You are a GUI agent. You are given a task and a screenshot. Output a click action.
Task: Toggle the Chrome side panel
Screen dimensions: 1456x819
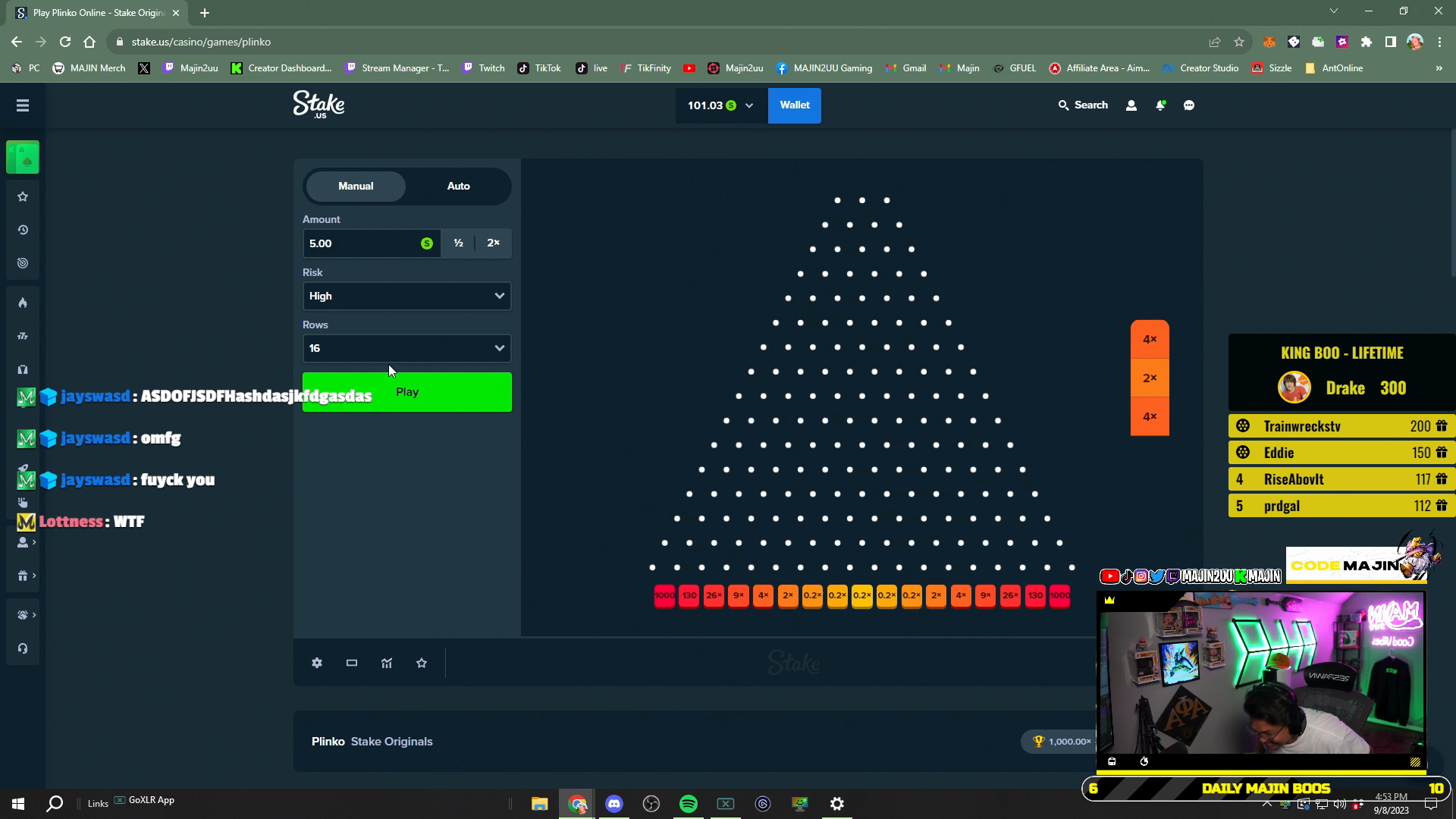(x=1391, y=42)
